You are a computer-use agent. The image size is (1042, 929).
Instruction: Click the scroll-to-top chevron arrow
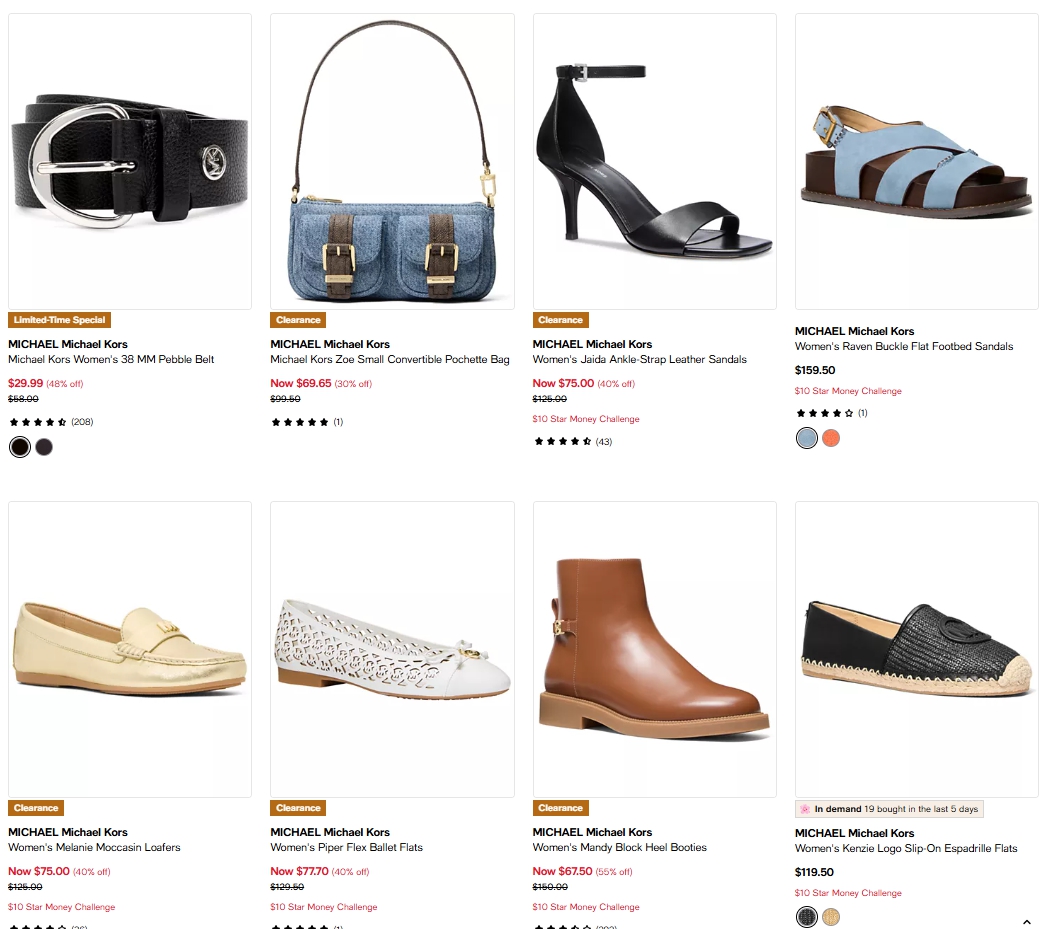tap(1027, 921)
